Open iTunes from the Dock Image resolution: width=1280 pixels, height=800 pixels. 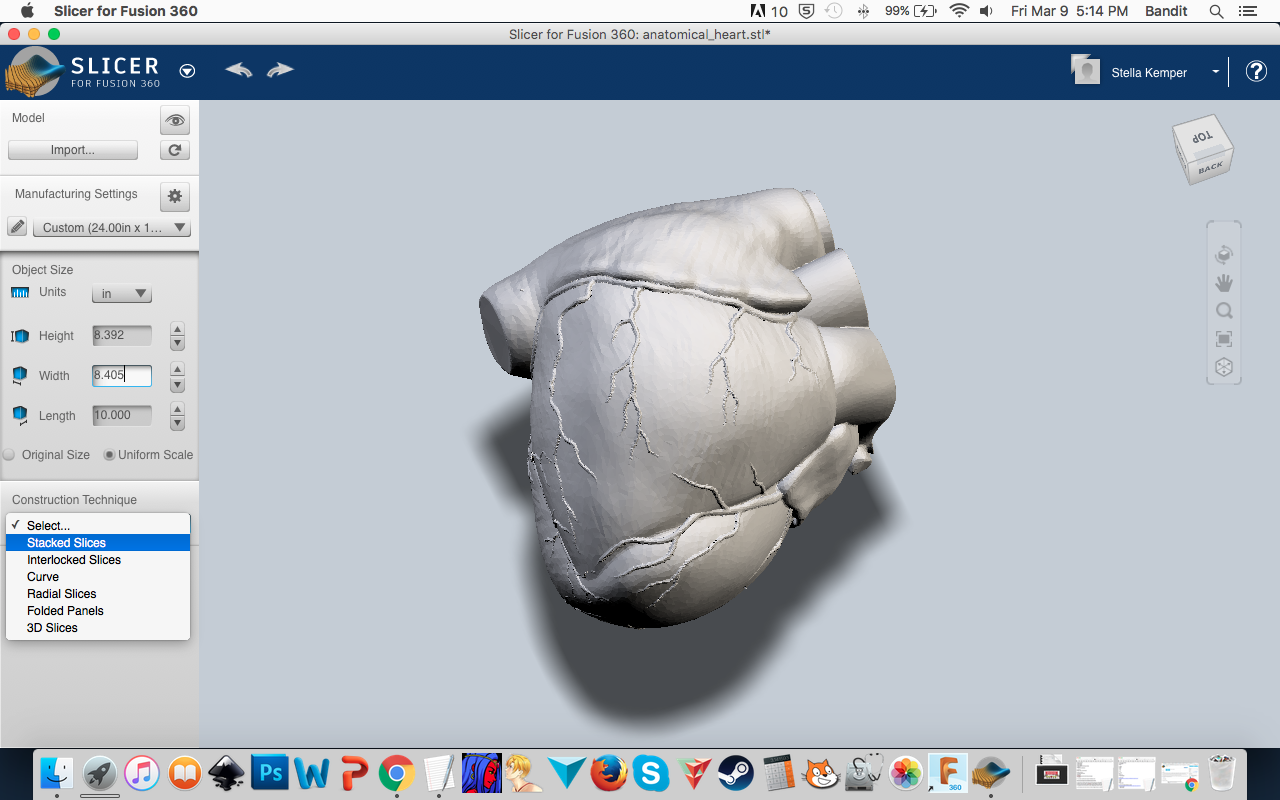click(142, 773)
